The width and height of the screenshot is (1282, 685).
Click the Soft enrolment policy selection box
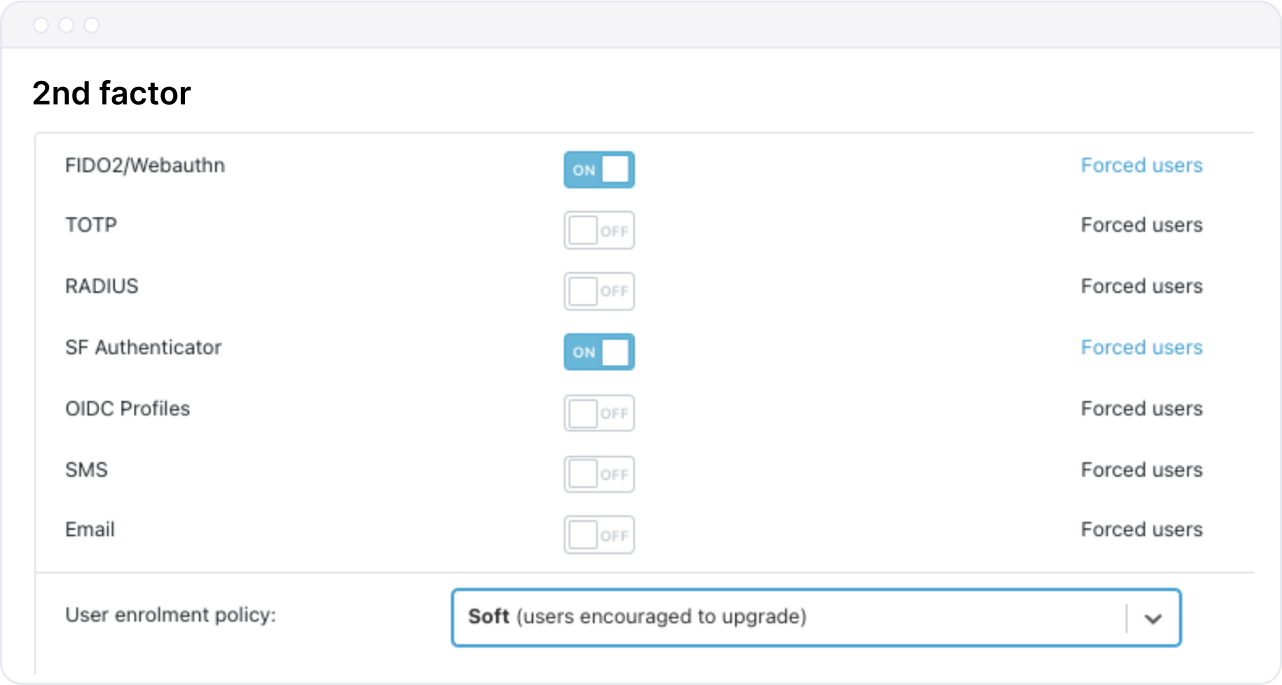[x=790, y=618]
